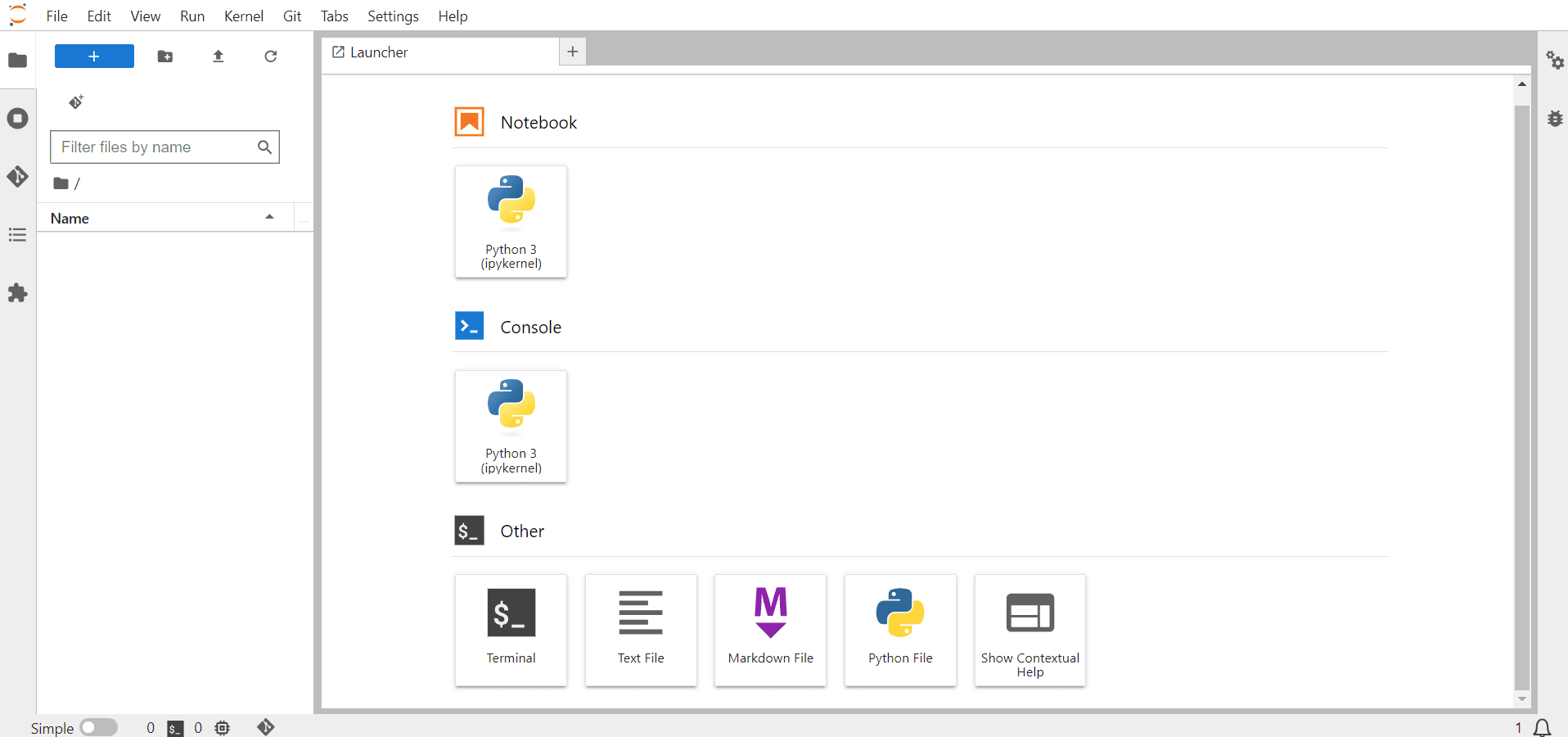Click the New Folder icon
The height and width of the screenshot is (737, 1568).
pos(165,57)
